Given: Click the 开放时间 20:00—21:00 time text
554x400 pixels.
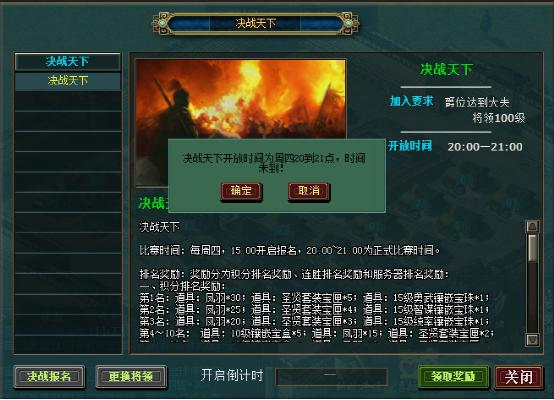Looking at the screenshot, I should [x=485, y=147].
